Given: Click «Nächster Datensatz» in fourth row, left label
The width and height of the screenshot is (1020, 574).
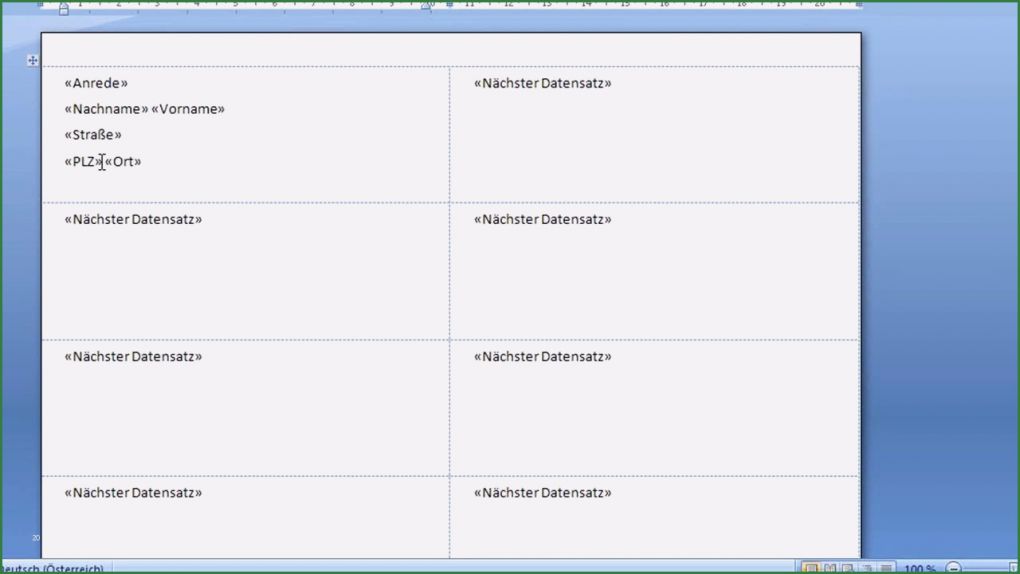Looking at the screenshot, I should coord(133,493).
